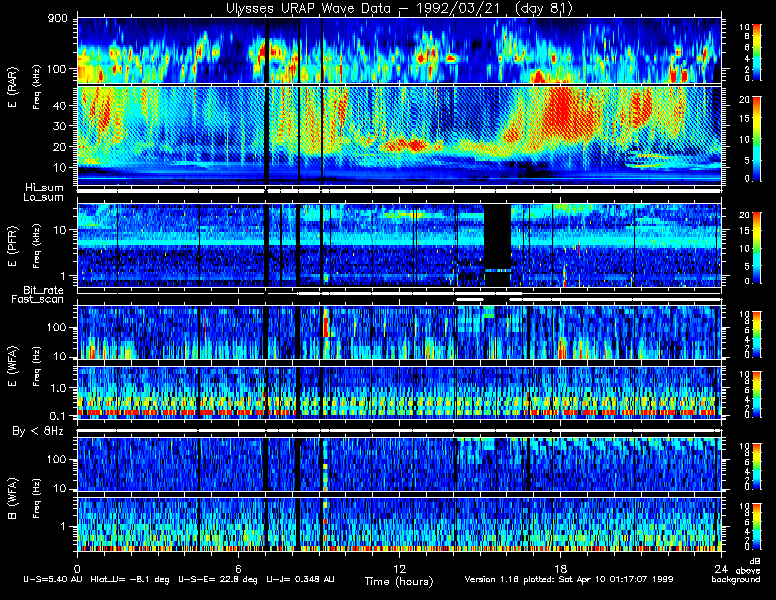Click the plot title 'Ulysses URAP Wave Data'
776x600 pixels.
[x=308, y=8]
